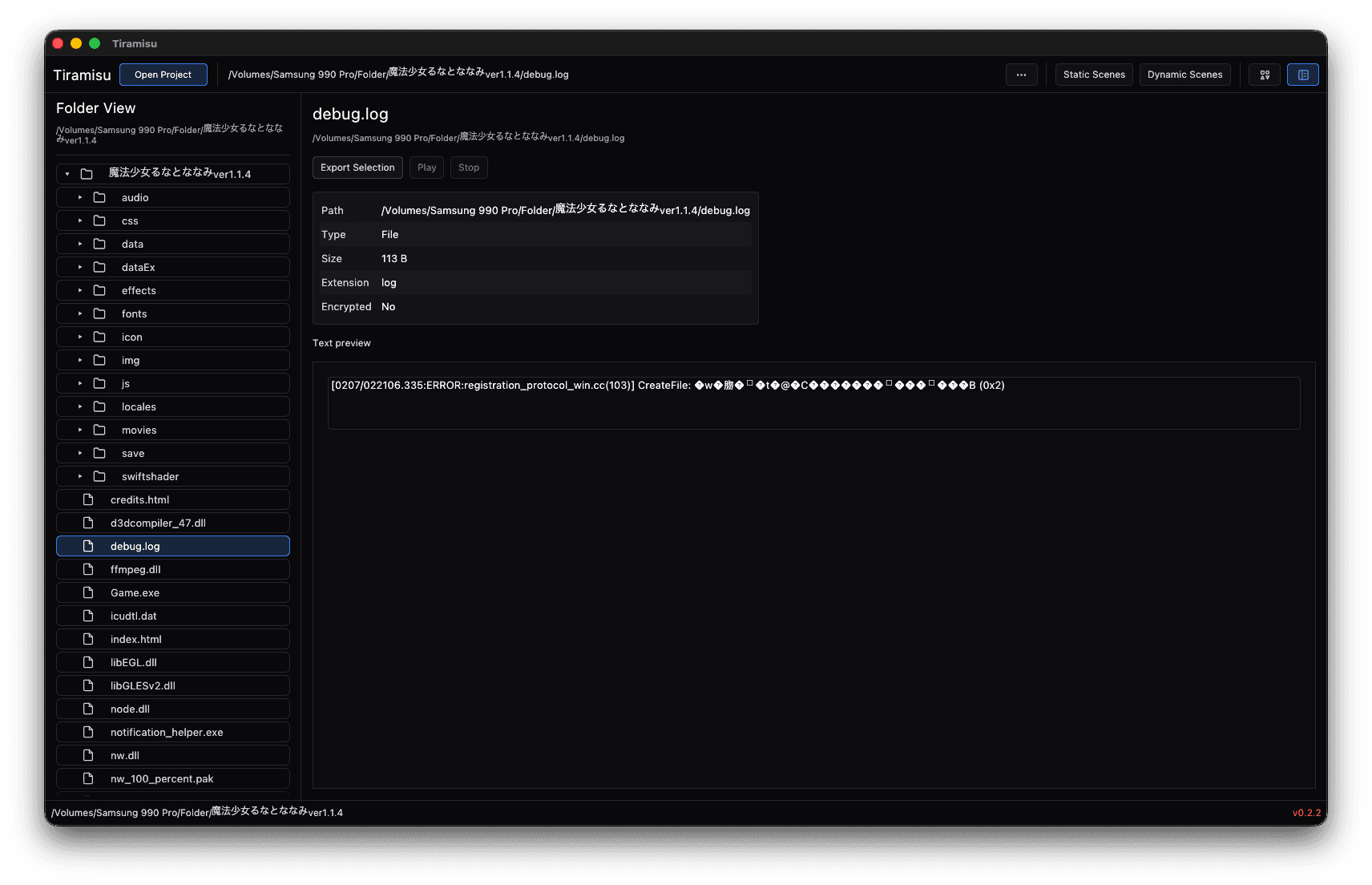This screenshot has height=885, width=1372.
Task: Select nw_100_percent.pak file
Action: pos(173,778)
